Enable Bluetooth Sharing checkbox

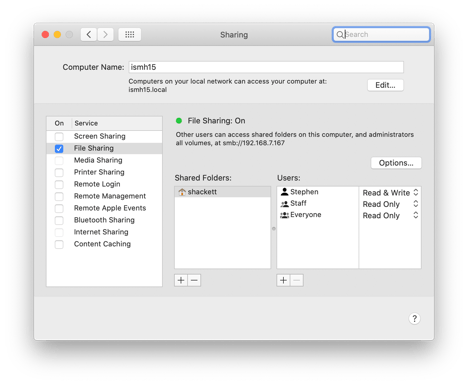click(59, 220)
